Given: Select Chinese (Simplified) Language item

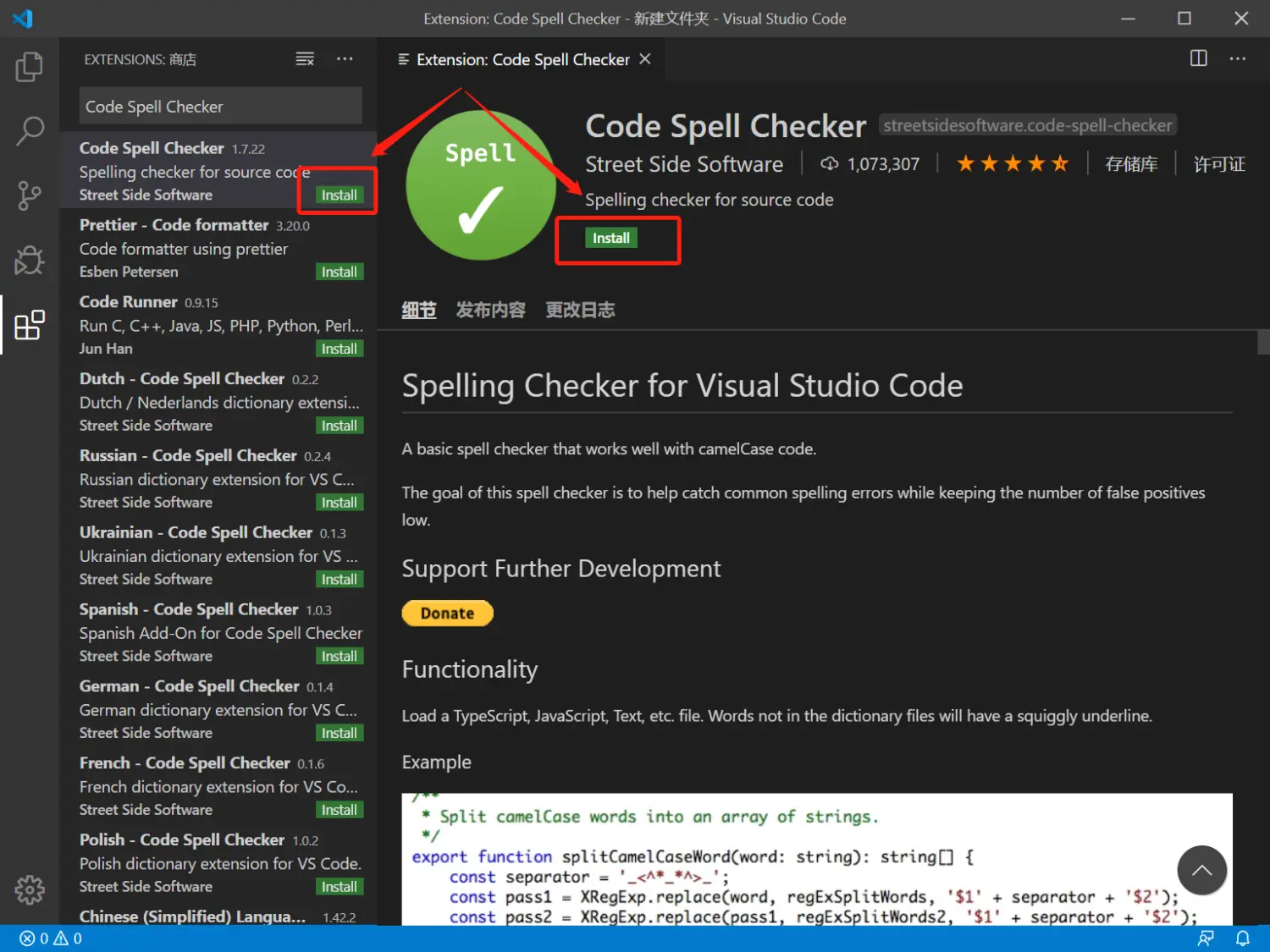Looking at the screenshot, I should click(218, 915).
